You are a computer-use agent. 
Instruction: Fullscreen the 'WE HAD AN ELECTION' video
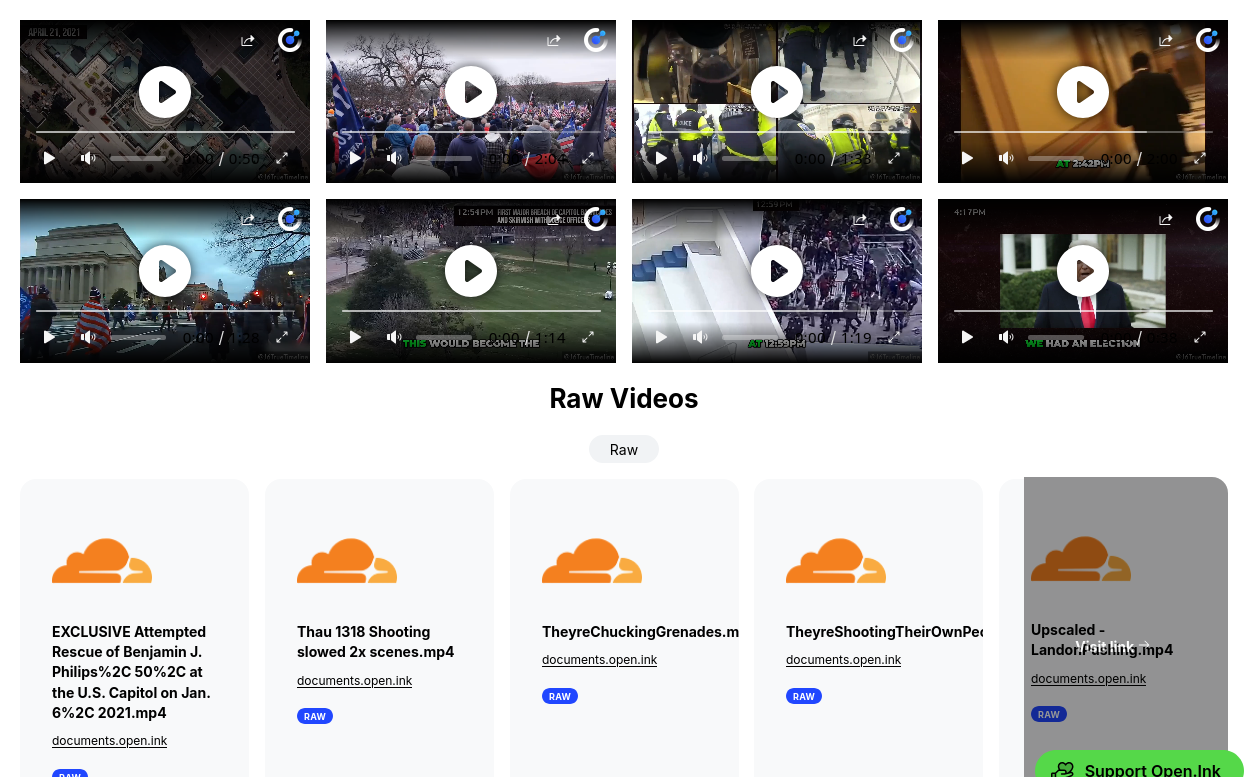(1200, 337)
